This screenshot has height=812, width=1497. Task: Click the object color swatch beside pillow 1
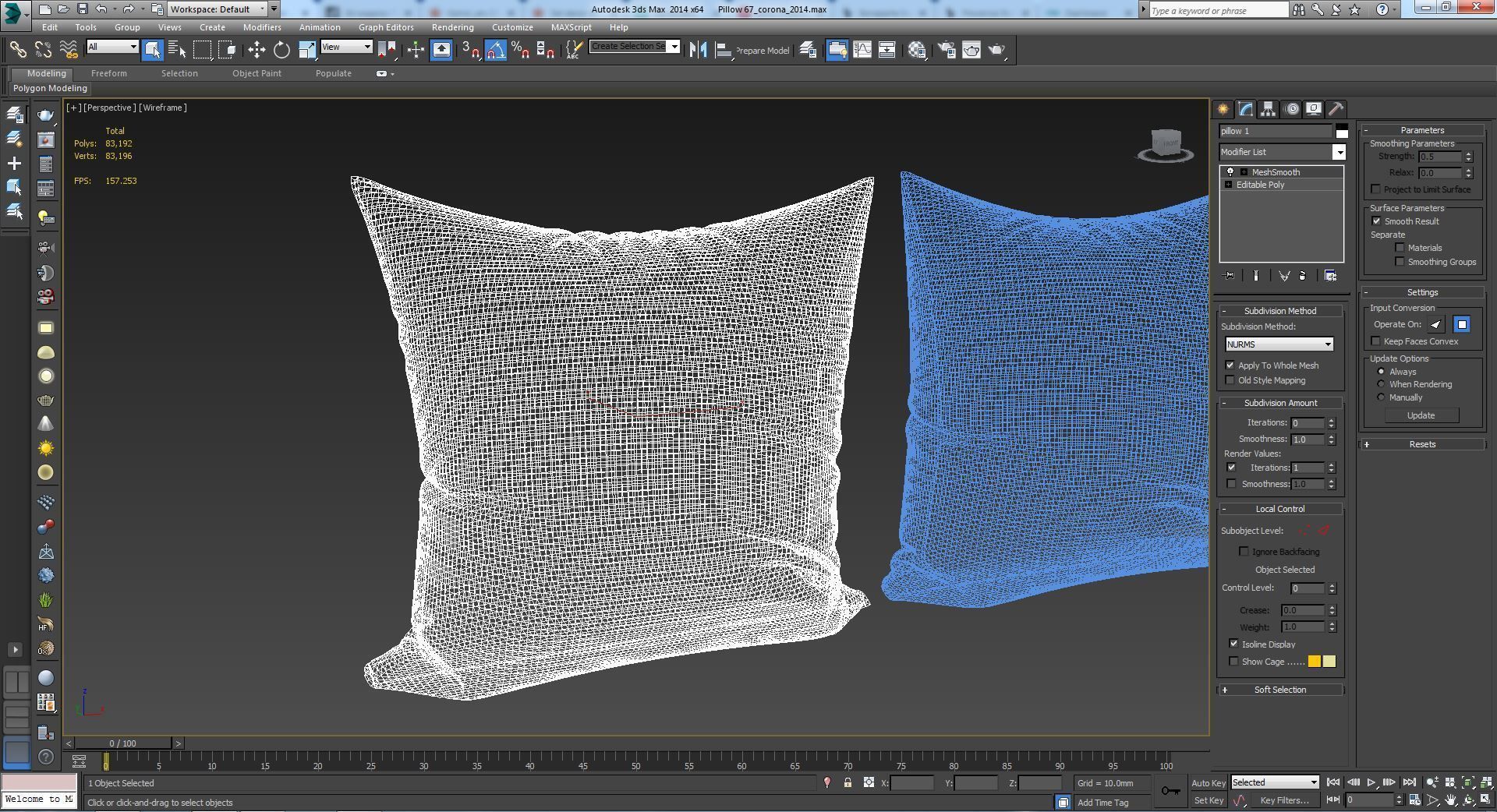click(1341, 131)
